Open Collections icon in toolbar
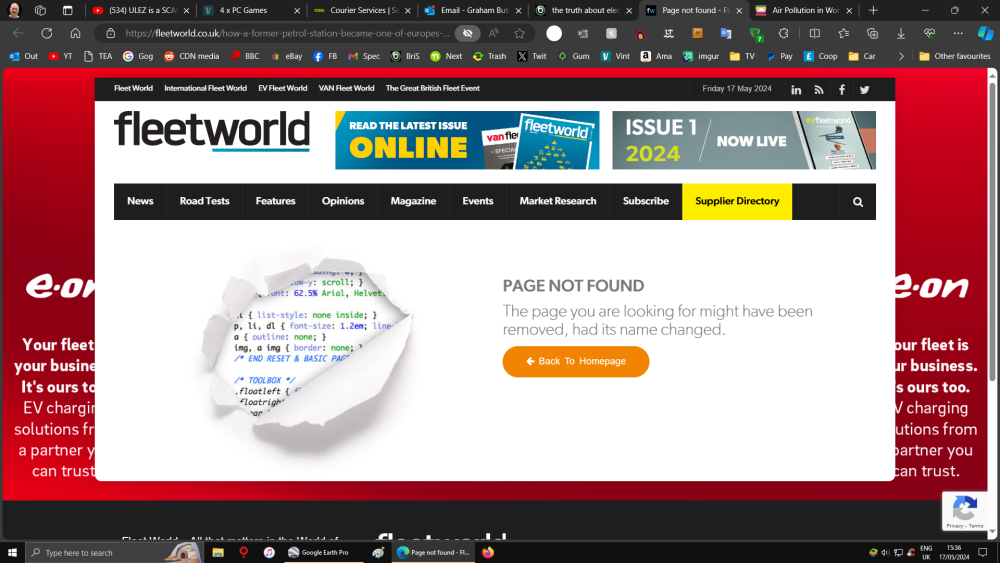Screen dimensions: 1000x563 tap(872, 33)
